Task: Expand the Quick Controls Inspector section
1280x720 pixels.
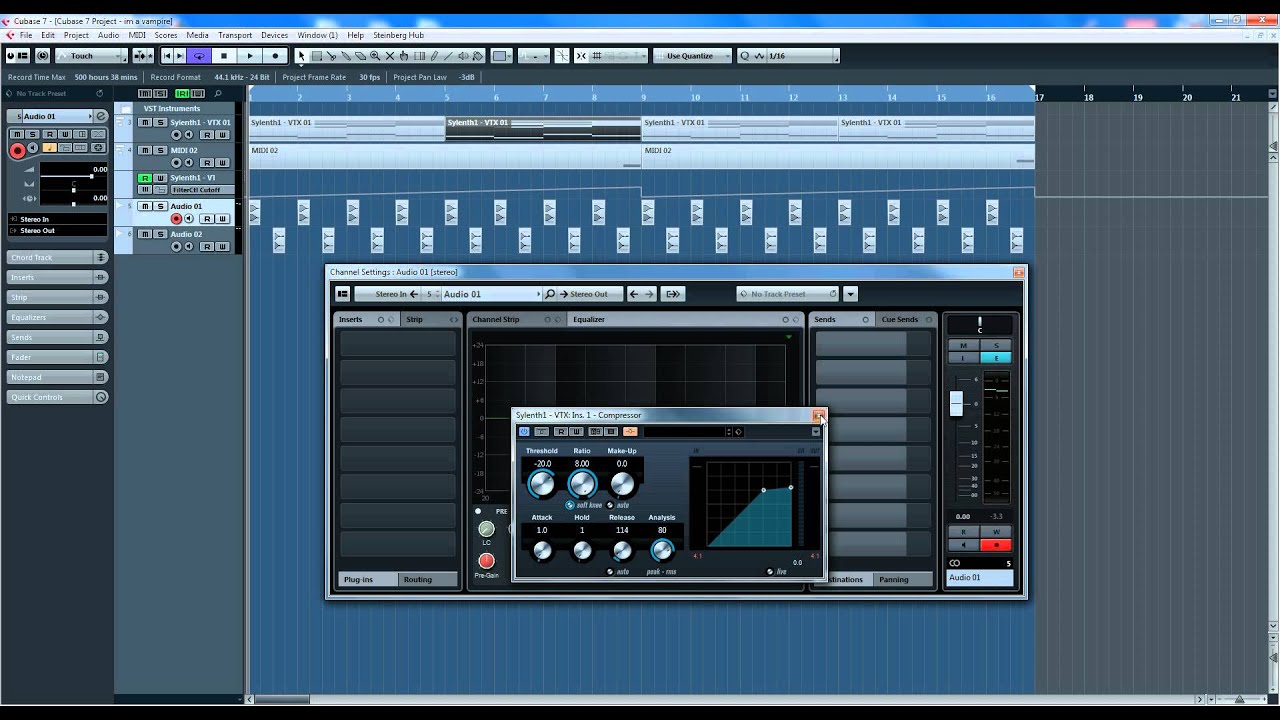Action: pyautogui.click(x=57, y=397)
